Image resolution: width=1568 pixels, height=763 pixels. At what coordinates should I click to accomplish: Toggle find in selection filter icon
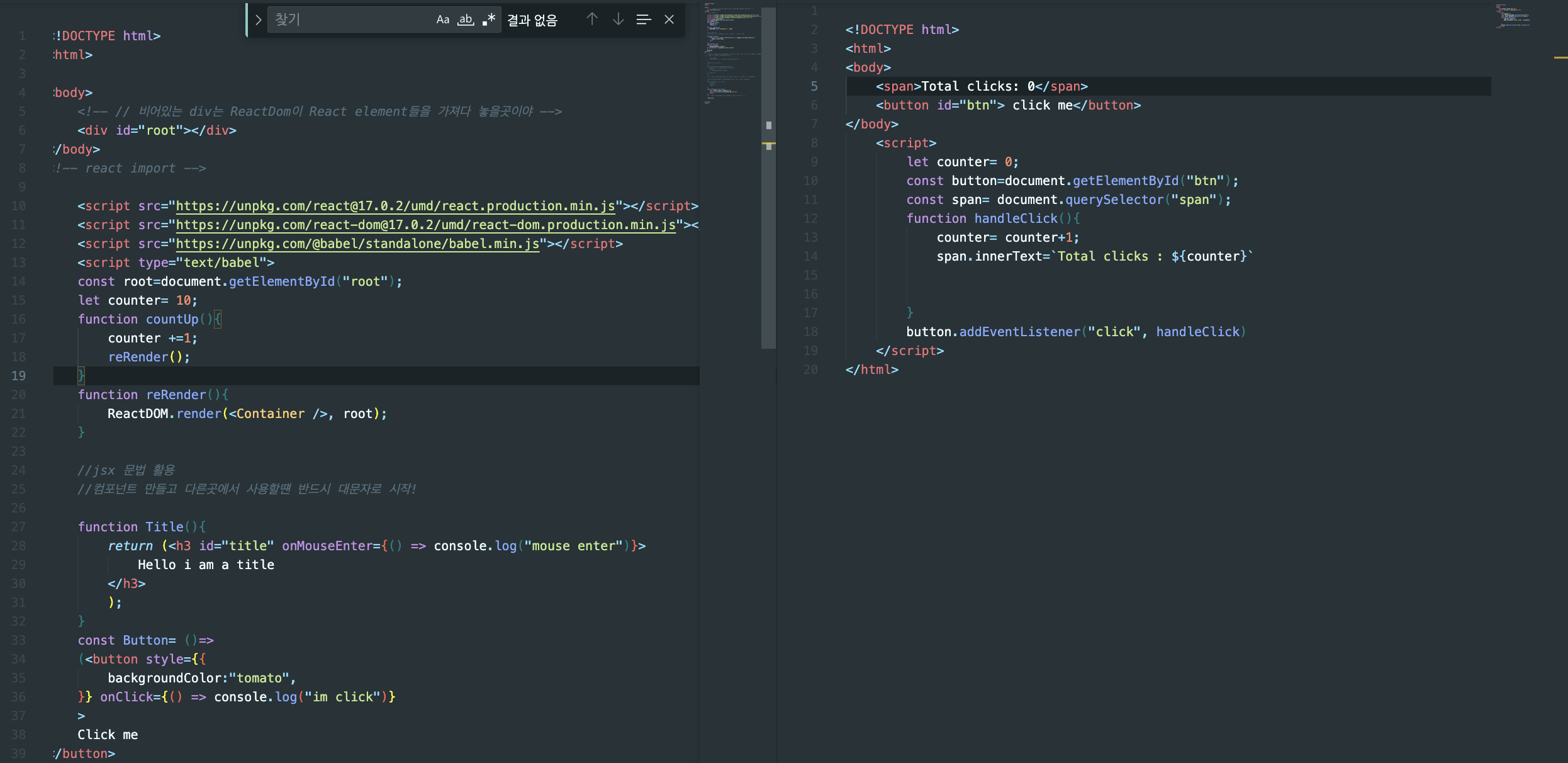643,20
